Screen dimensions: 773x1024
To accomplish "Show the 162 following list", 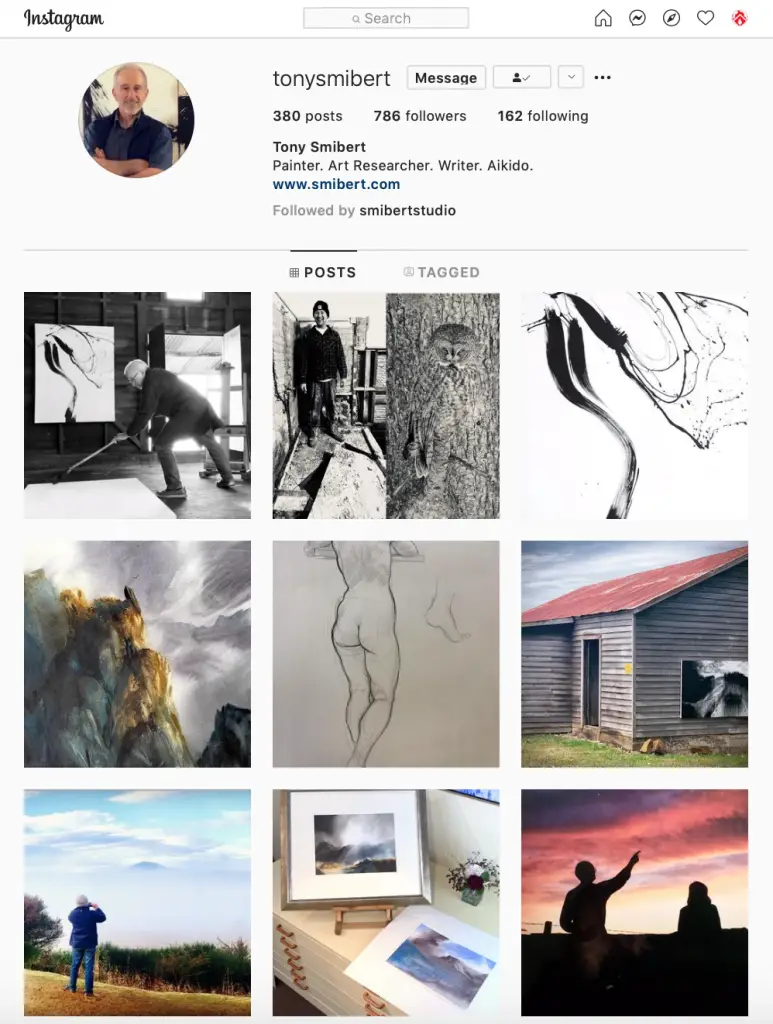I will pyautogui.click(x=543, y=116).
